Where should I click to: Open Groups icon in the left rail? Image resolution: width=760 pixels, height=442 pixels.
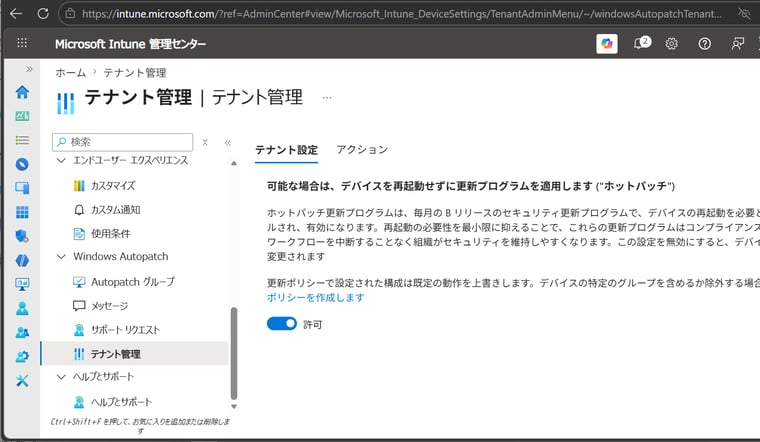click(x=22, y=332)
